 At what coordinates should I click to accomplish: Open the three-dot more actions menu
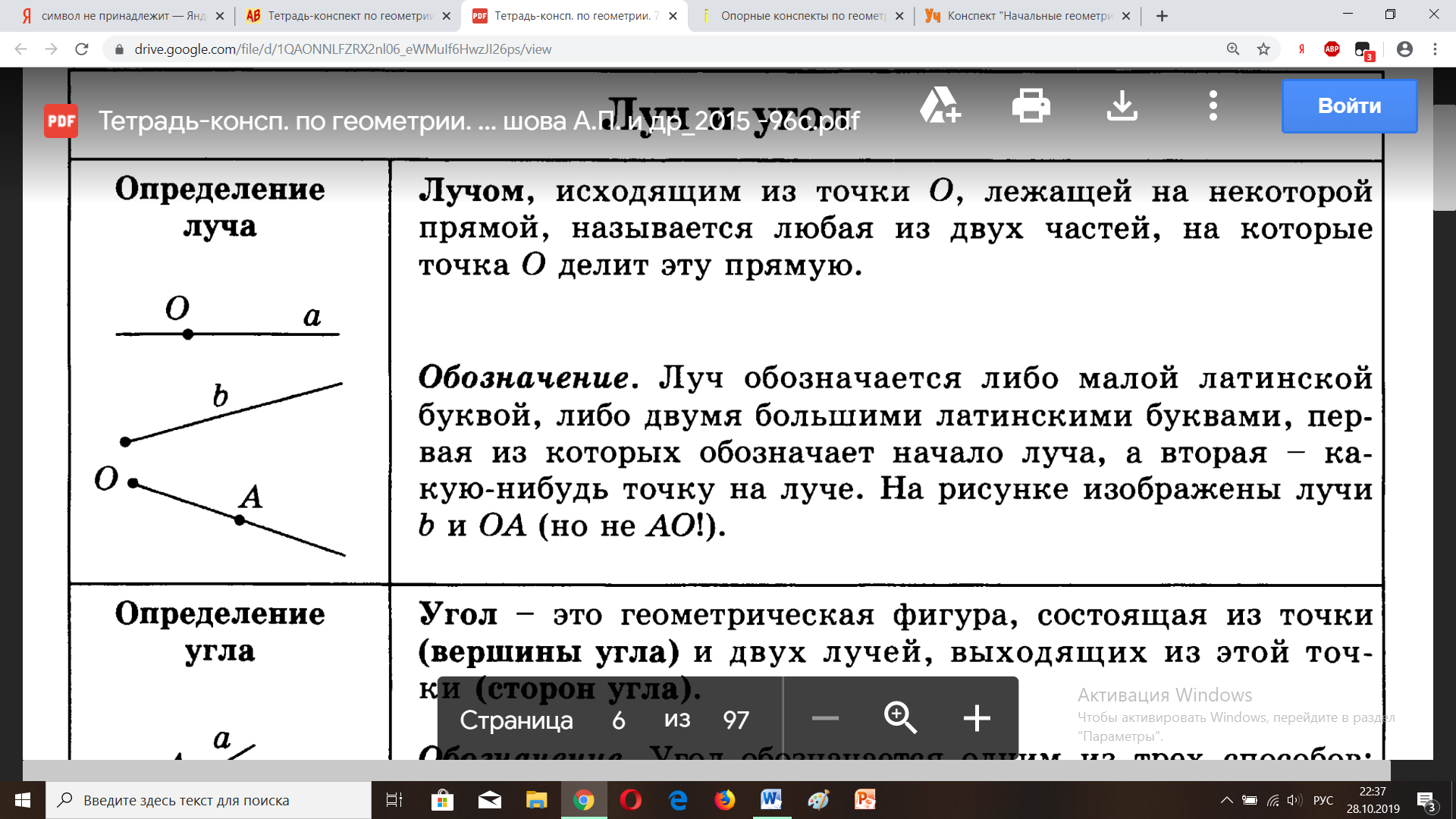pos(1213,105)
